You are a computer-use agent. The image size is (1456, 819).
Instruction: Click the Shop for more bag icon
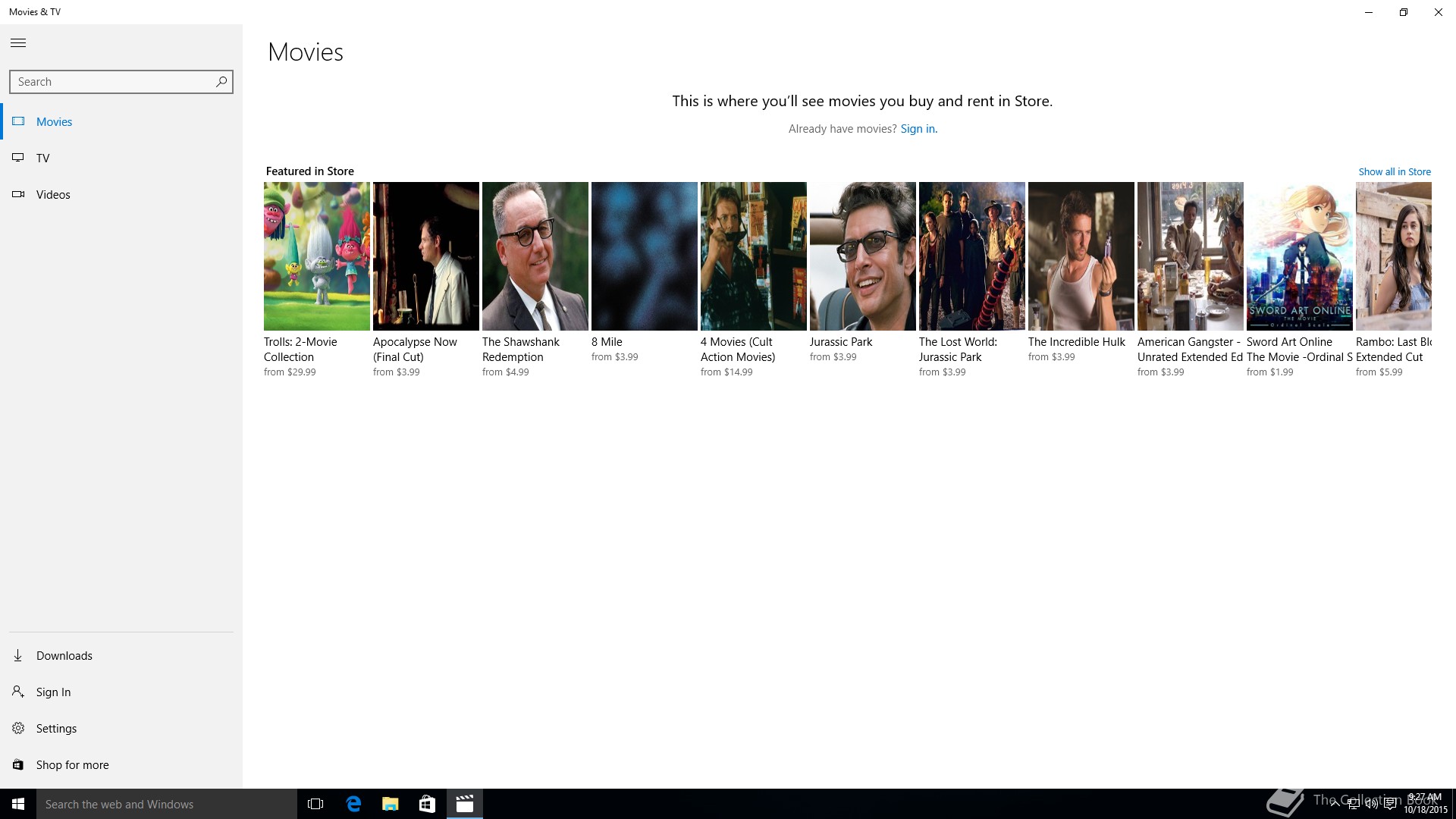[18, 764]
